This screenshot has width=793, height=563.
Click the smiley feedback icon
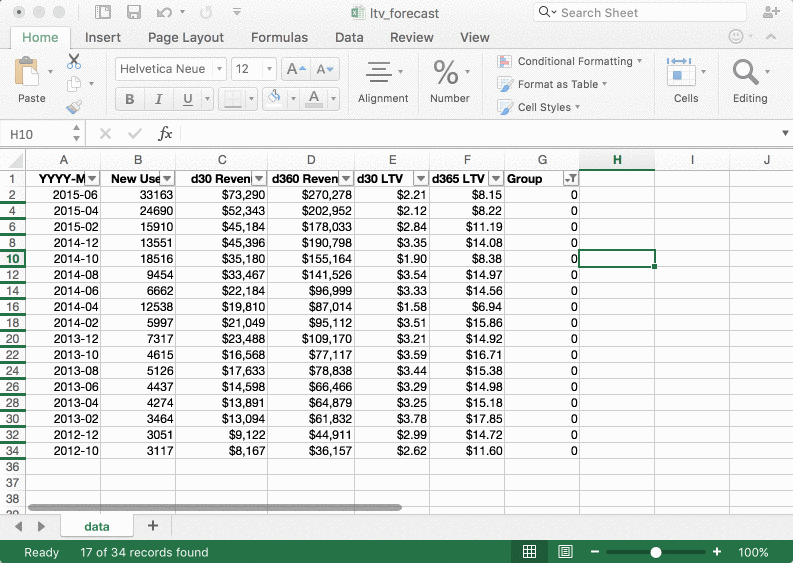(x=736, y=36)
